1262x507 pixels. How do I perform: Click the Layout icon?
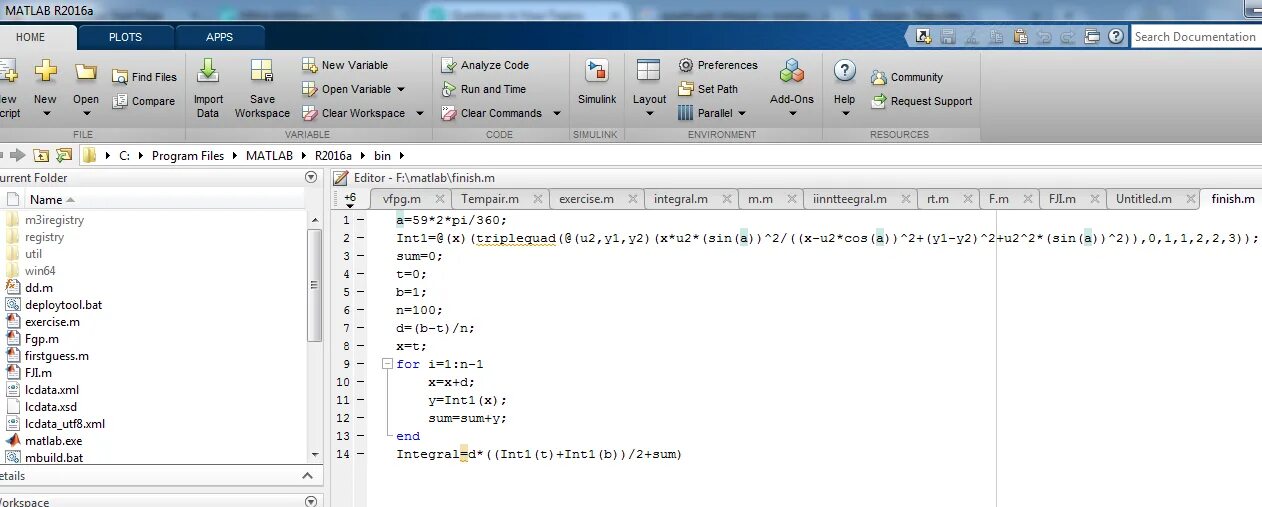coord(649,71)
